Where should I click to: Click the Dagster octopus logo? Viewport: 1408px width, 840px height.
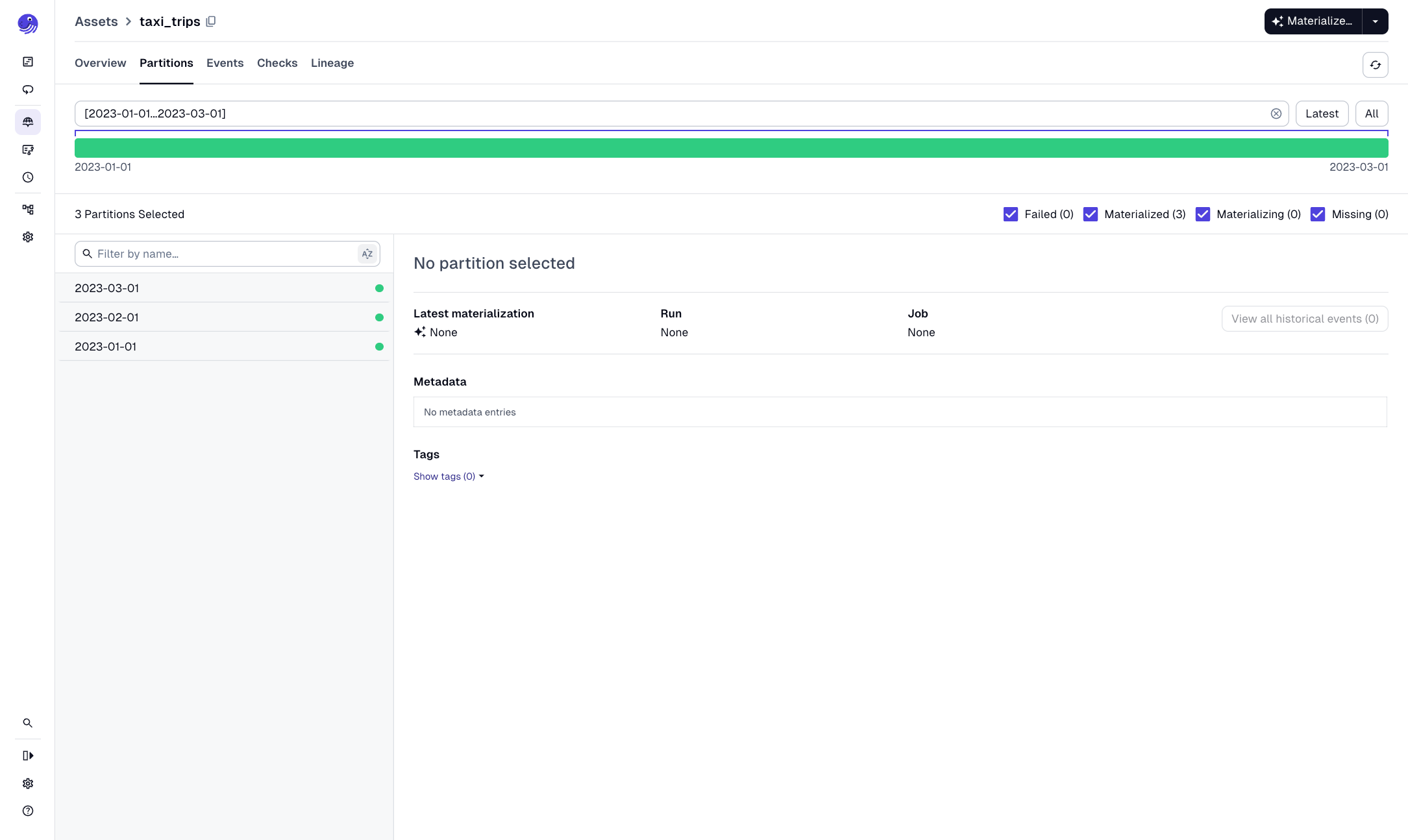point(28,23)
